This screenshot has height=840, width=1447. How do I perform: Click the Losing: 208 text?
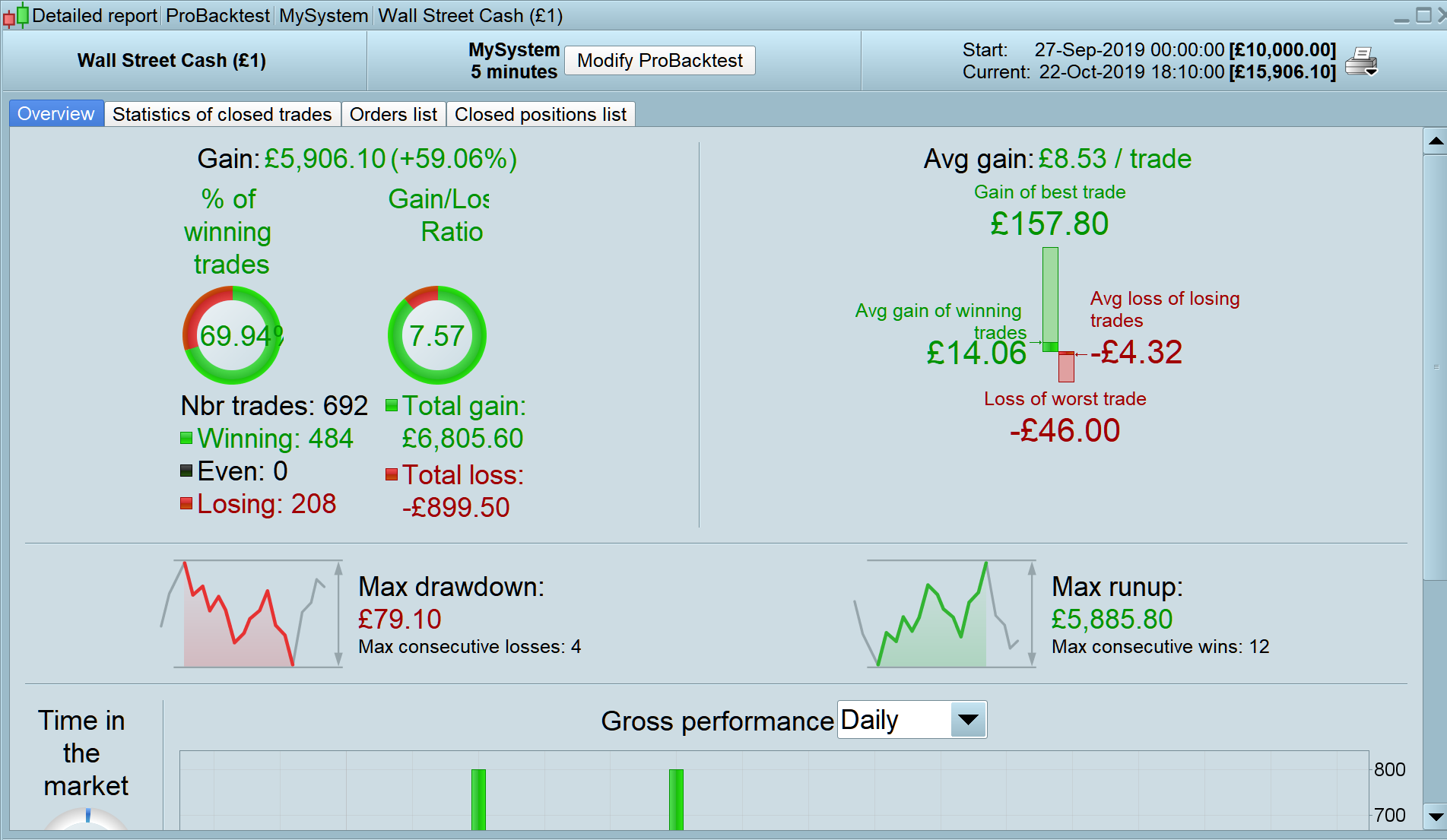[267, 504]
